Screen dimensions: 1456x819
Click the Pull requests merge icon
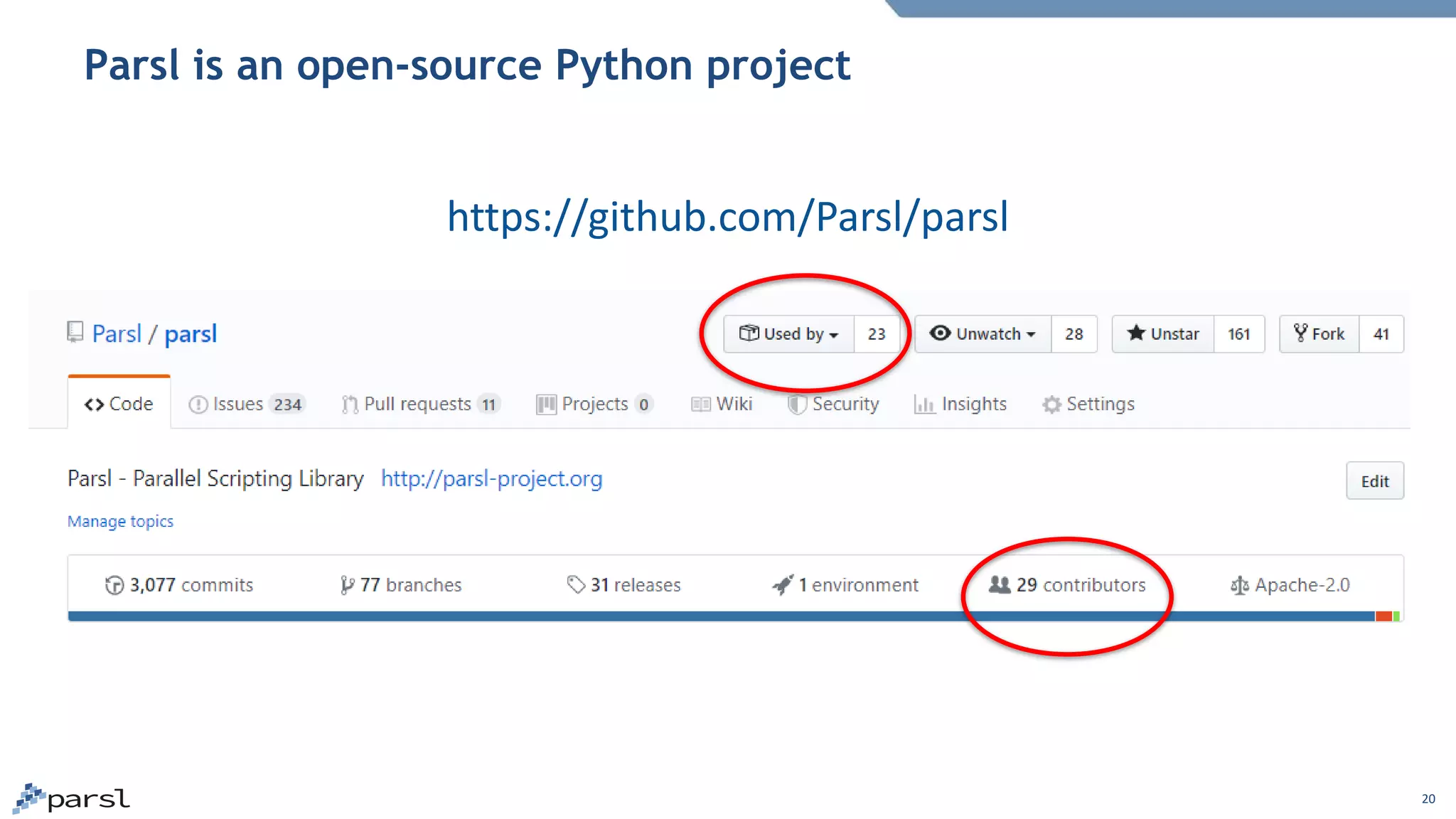(x=349, y=405)
